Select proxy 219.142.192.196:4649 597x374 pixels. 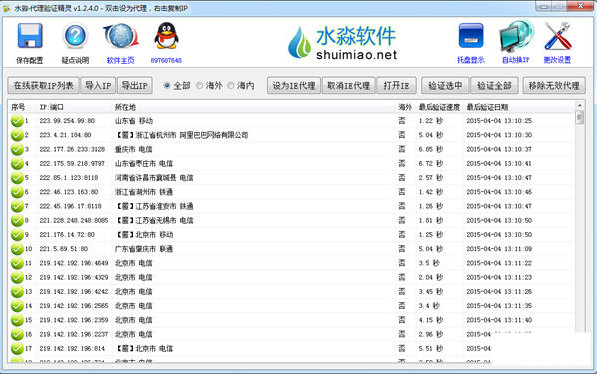tap(73, 263)
